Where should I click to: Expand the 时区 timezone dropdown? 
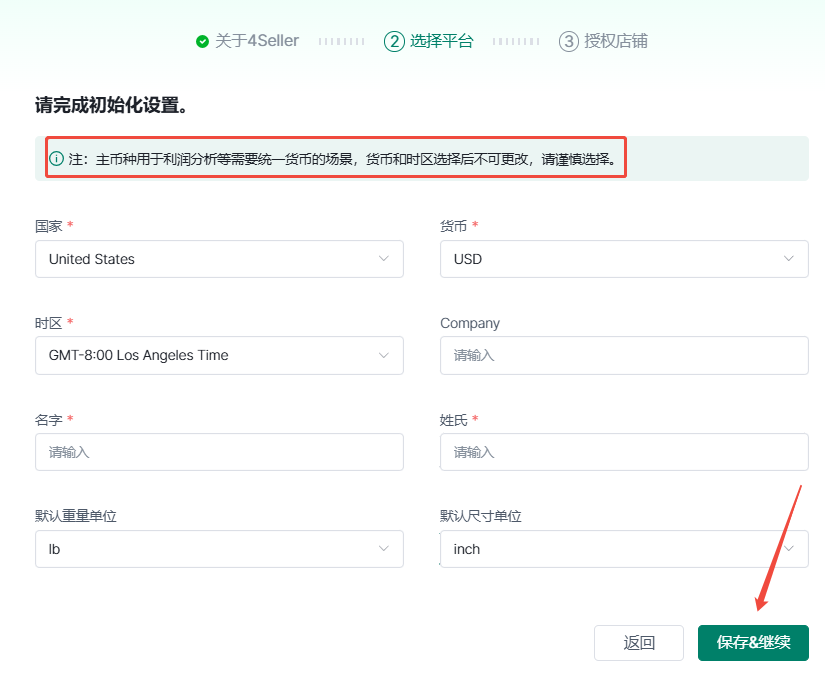(x=218, y=355)
